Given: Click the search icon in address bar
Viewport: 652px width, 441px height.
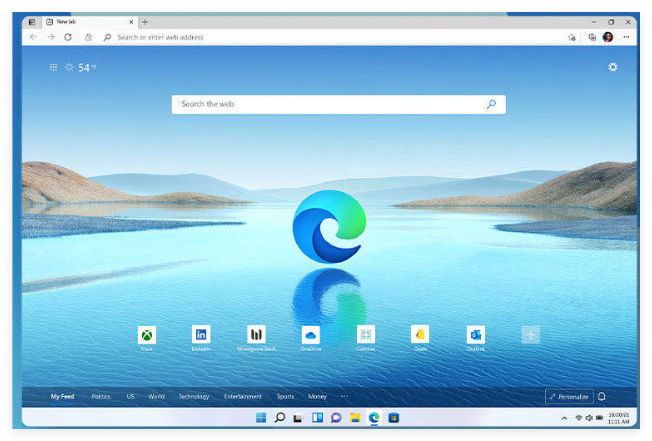Looking at the screenshot, I should tap(107, 37).
